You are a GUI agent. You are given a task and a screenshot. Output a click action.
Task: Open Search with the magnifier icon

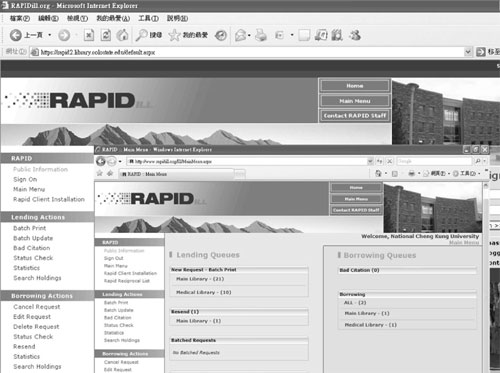point(142,35)
